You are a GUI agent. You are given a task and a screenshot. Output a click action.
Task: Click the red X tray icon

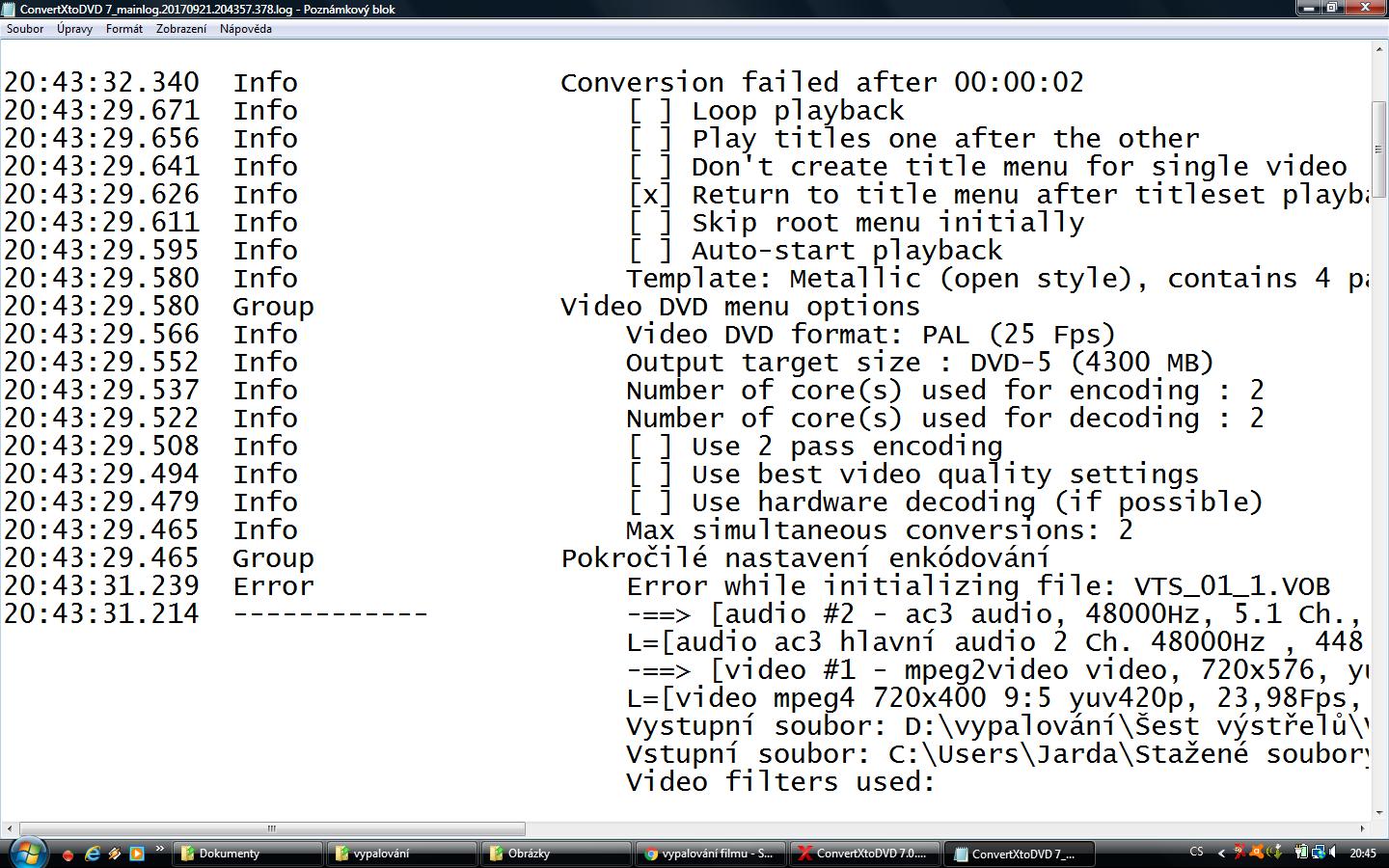pyautogui.click(x=1239, y=853)
